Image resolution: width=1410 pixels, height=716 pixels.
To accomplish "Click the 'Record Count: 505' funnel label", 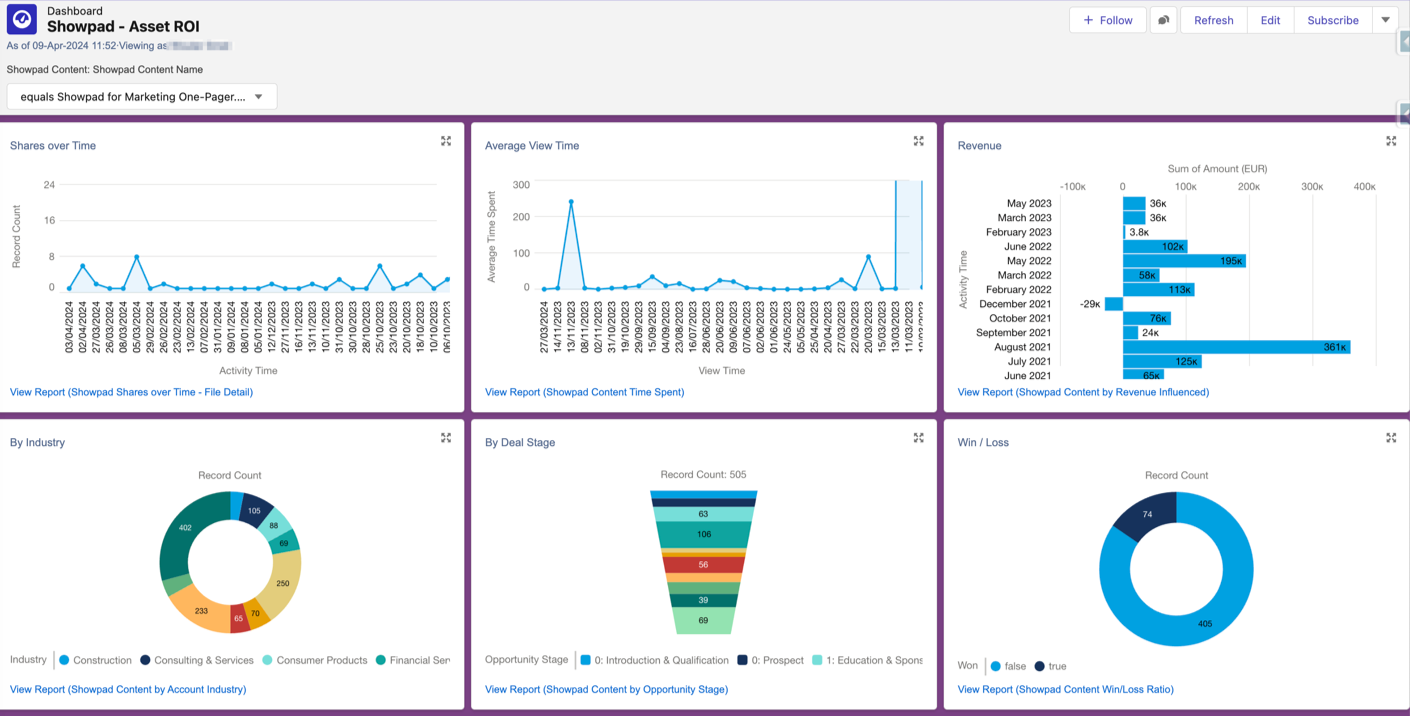I will [704, 475].
